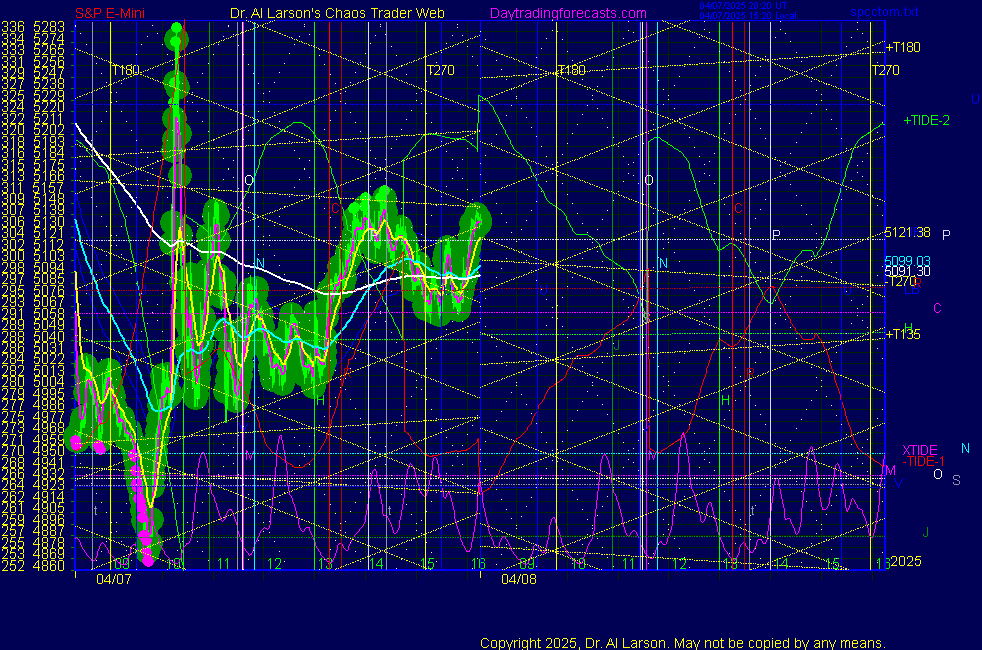Select the 04/08 date label on time axis
Viewport: 982px width, 650px height.
pos(519,578)
